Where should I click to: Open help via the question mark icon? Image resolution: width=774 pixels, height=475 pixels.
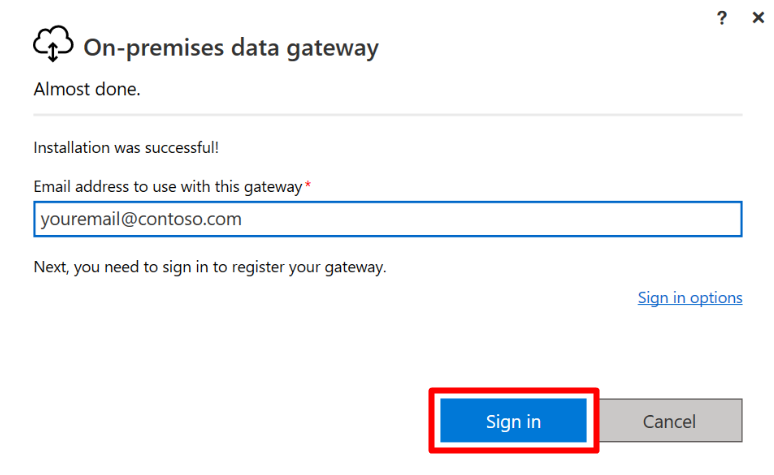click(722, 18)
